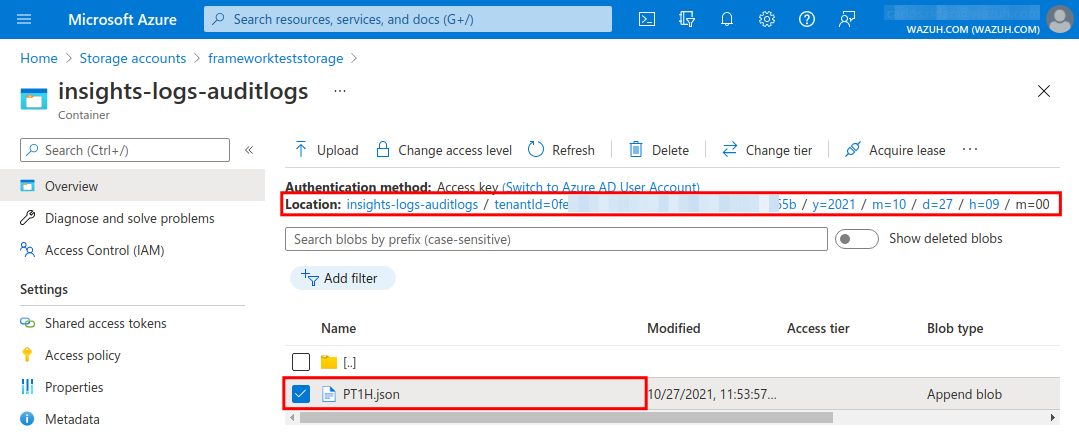Click Acquire lease
This screenshot has width=1079, height=442.
pyautogui.click(x=895, y=150)
